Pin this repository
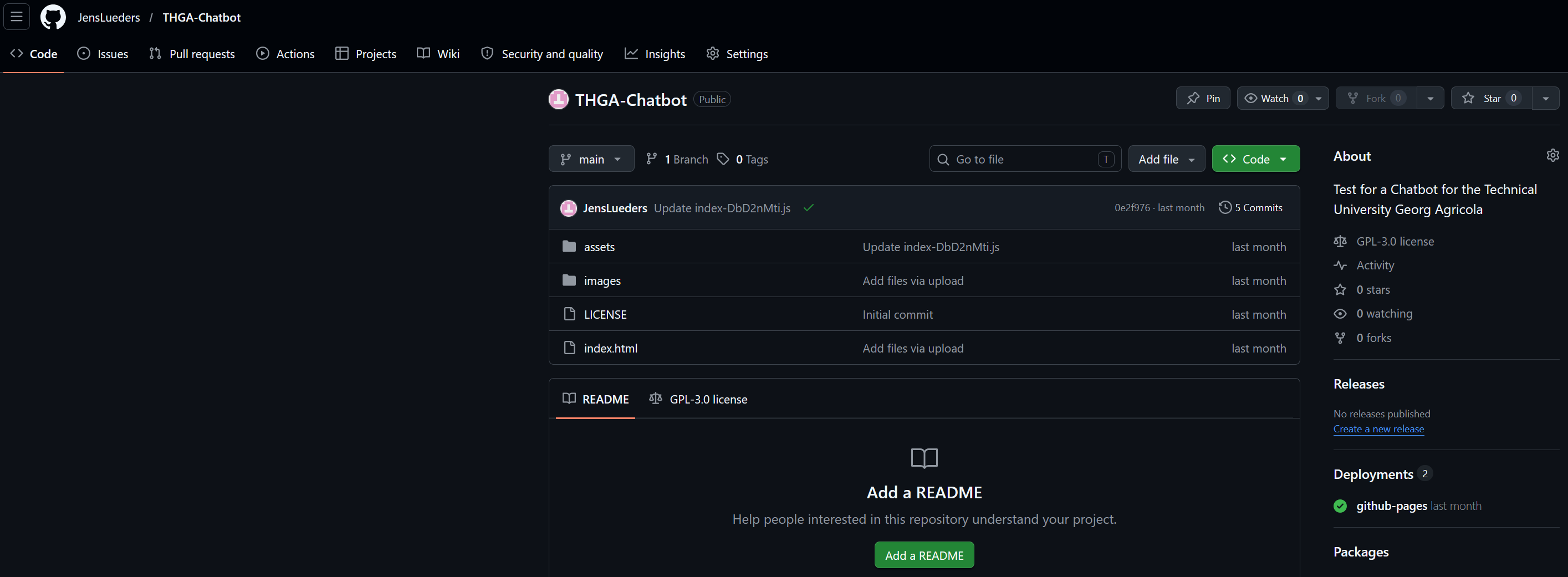Image resolution: width=1568 pixels, height=577 pixels. pyautogui.click(x=1203, y=98)
